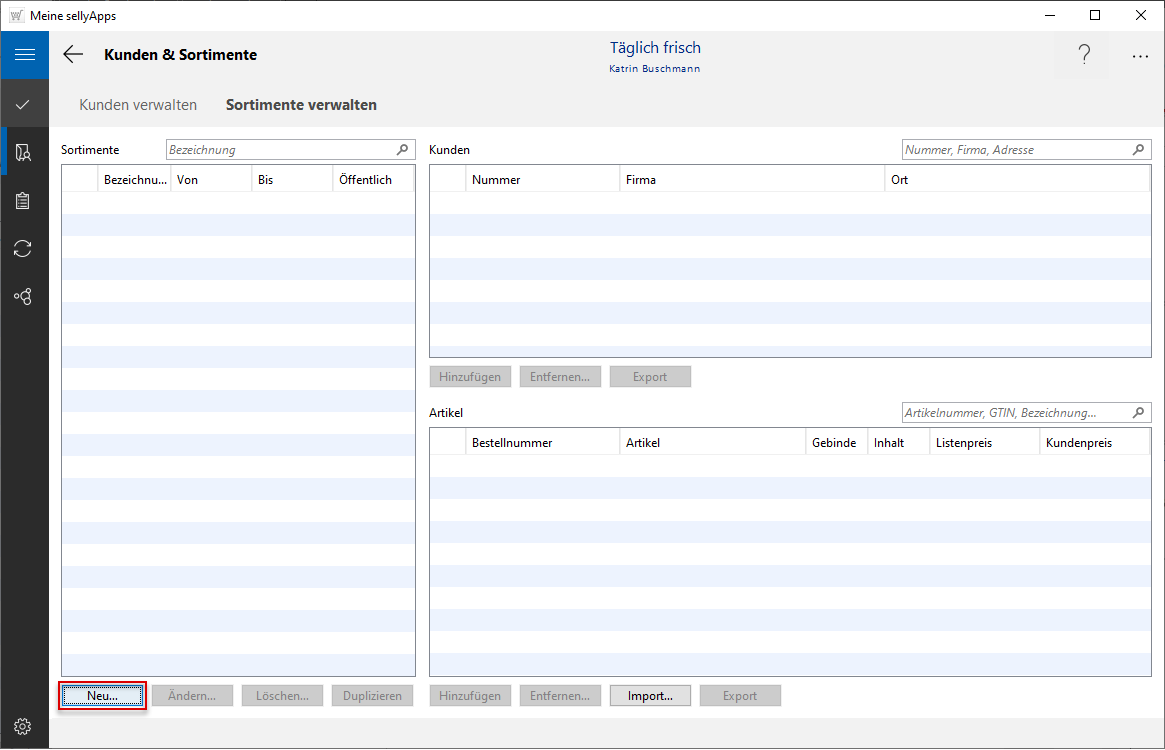Click the checkmark icon in sidebar
The height and width of the screenshot is (750, 1165).
[x=24, y=104]
